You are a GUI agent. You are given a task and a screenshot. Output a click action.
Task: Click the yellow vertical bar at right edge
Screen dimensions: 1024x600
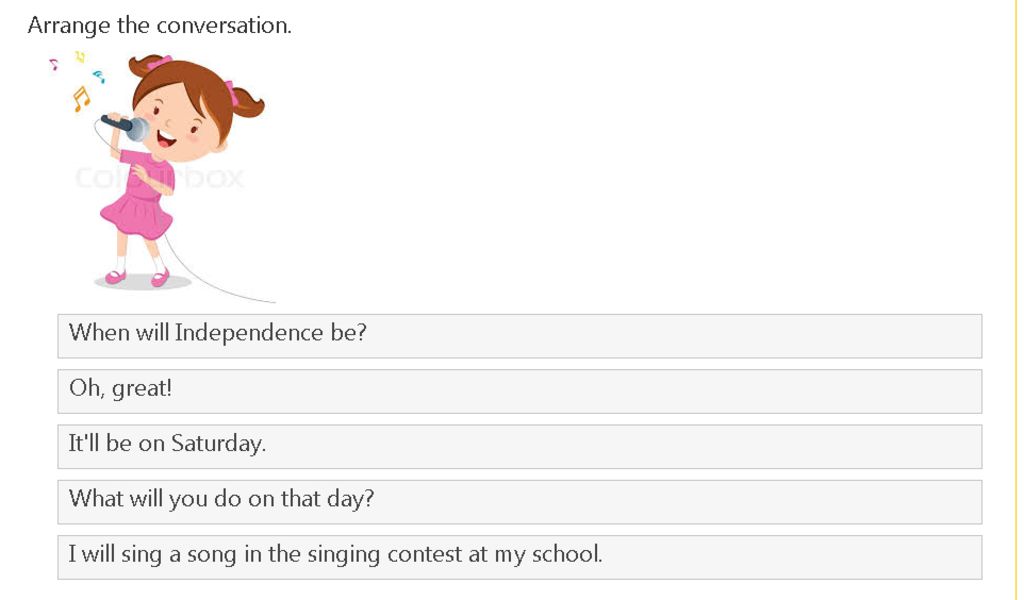coord(1016,300)
